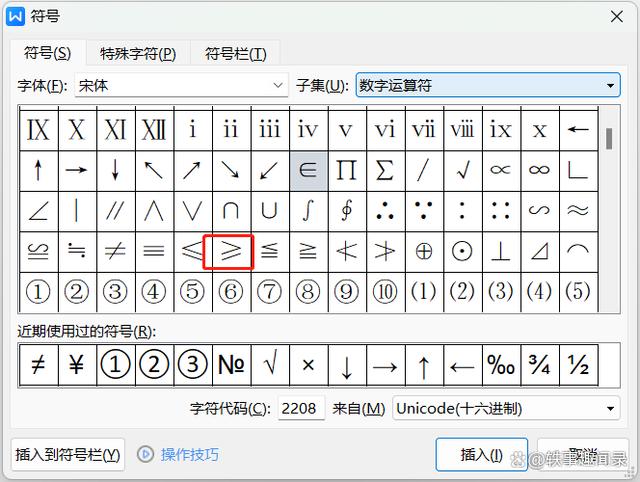Select the element-of symbol ∈ in grid
Viewport: 640px width, 482px height.
[x=308, y=171]
